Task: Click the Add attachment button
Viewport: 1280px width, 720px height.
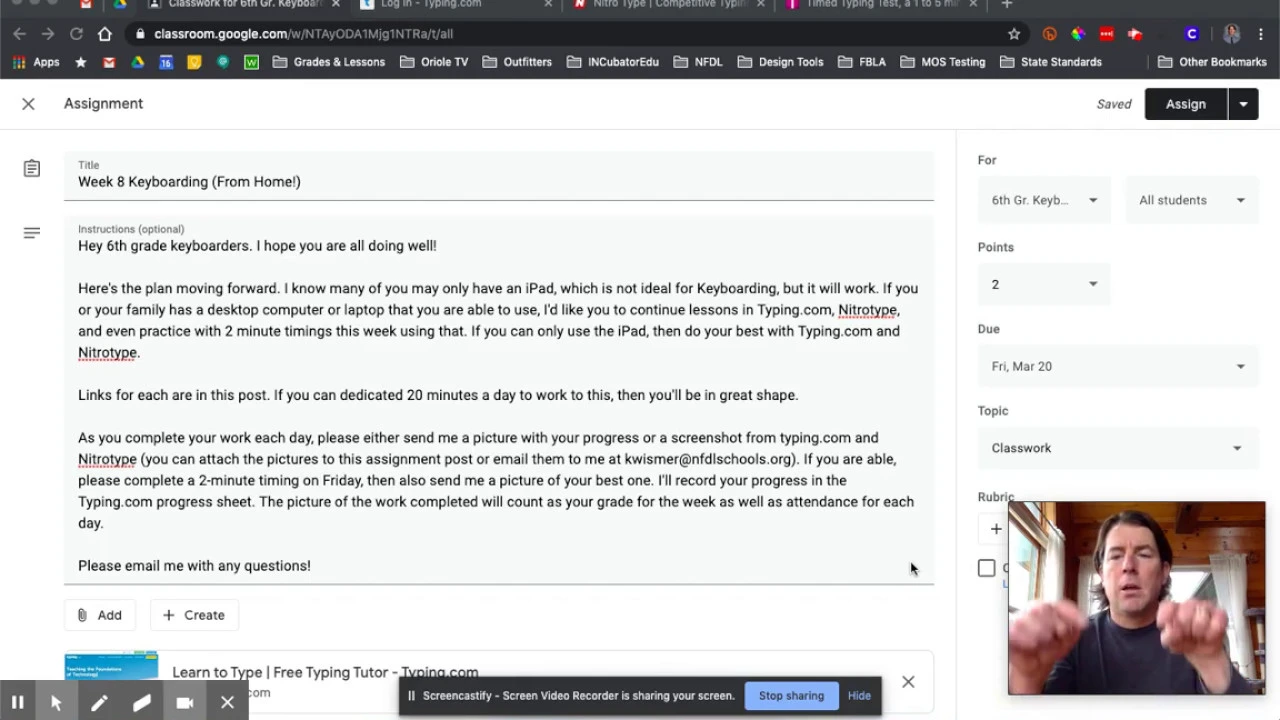Action: (x=100, y=615)
